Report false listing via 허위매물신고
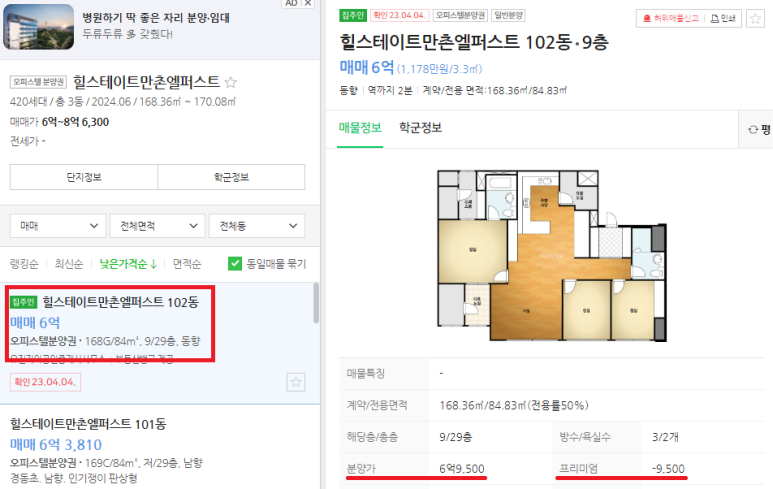Screen dimensions: 773x489 pos(671,19)
